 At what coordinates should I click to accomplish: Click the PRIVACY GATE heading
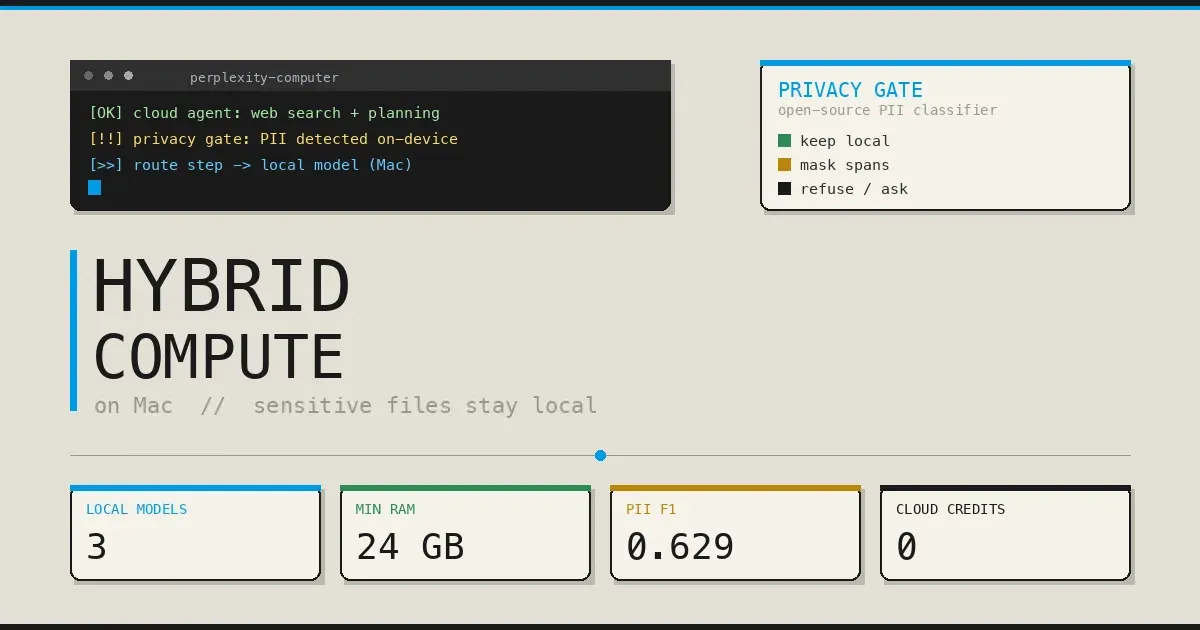pyautogui.click(x=850, y=90)
